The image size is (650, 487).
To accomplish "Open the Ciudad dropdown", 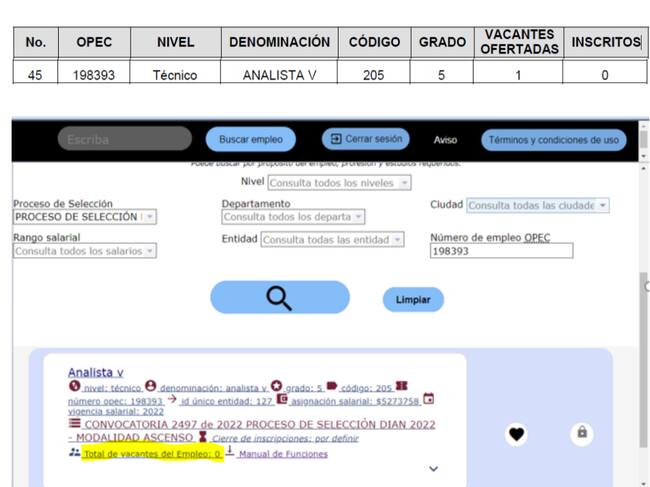I will coord(537,205).
